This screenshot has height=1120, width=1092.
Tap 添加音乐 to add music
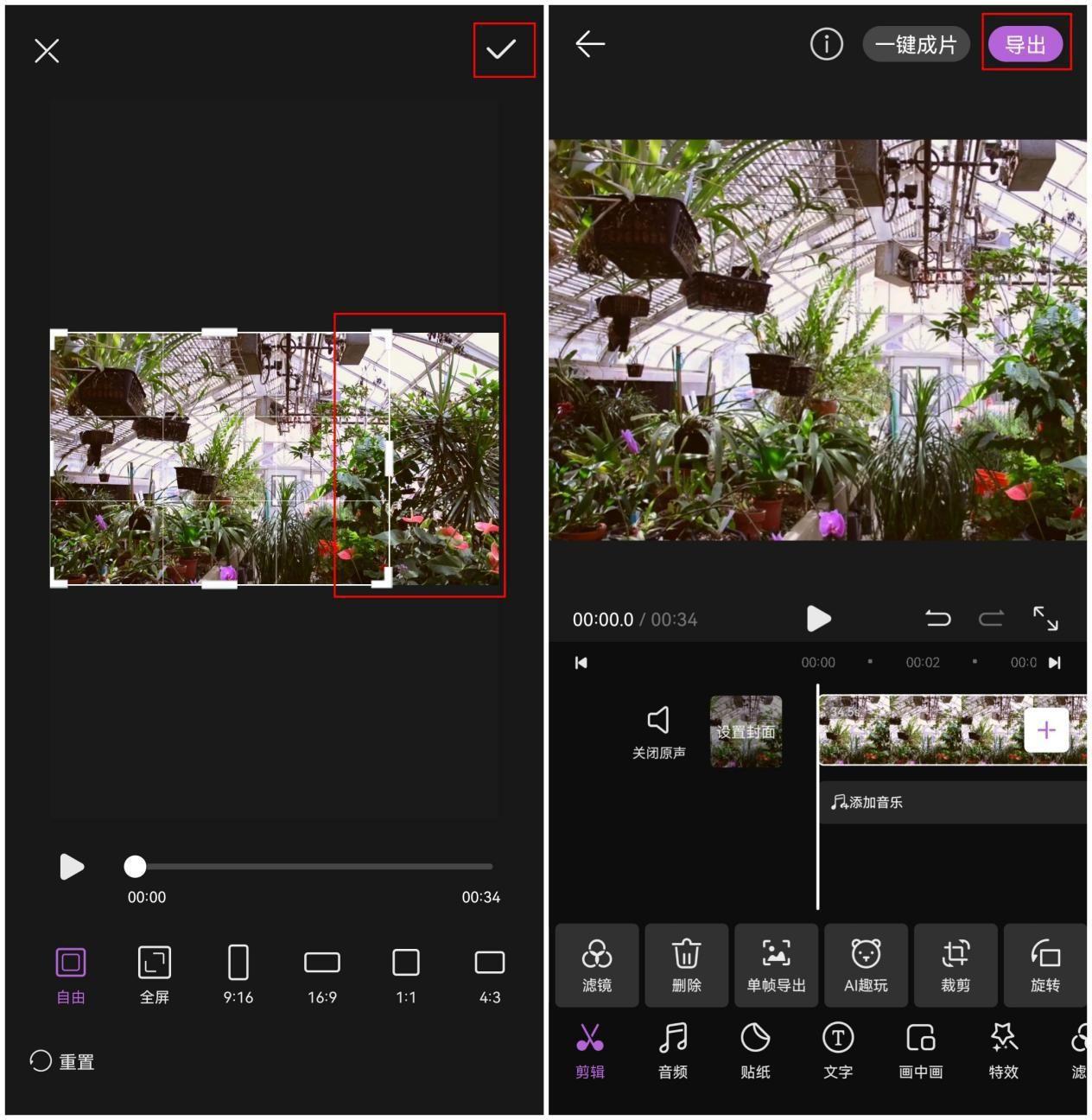(x=867, y=802)
